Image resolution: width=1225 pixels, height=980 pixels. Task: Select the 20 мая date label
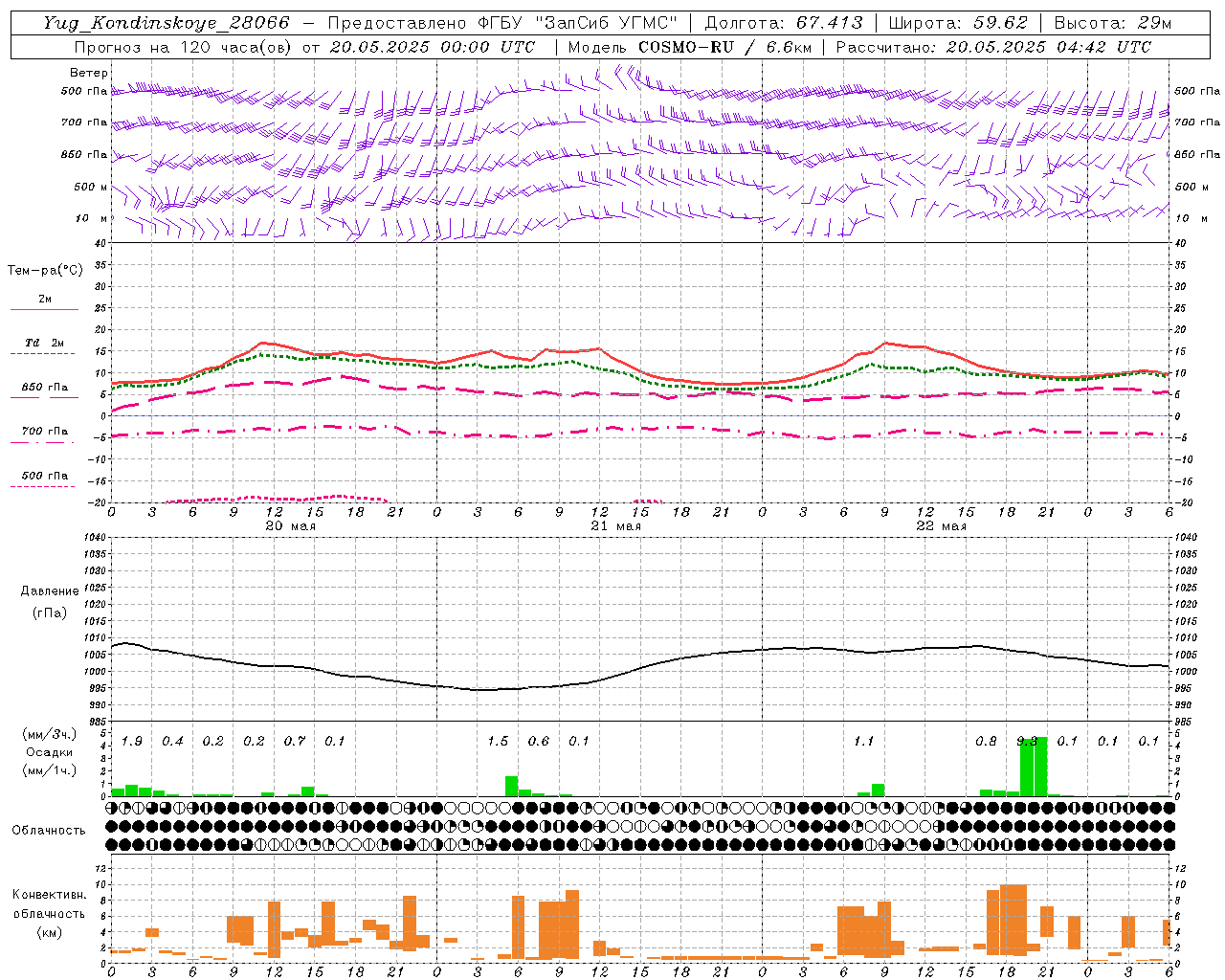[x=290, y=526]
